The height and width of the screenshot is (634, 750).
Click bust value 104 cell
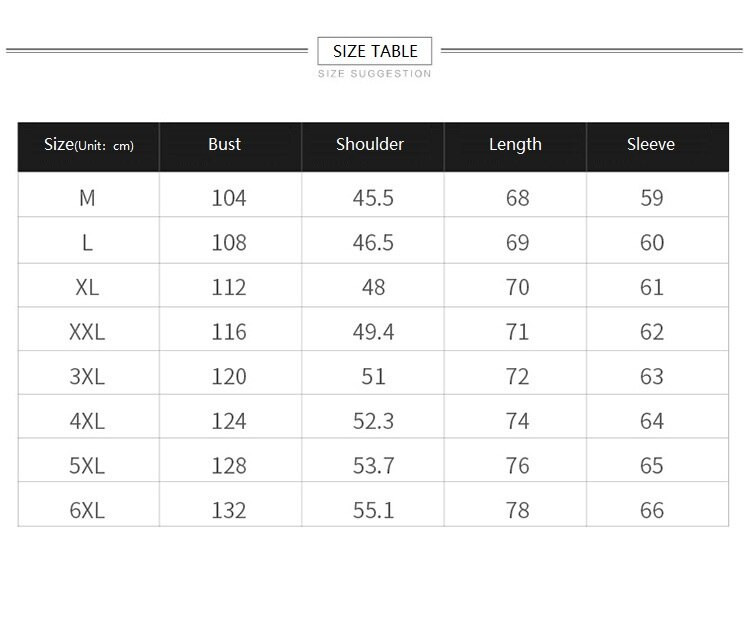[x=229, y=198]
